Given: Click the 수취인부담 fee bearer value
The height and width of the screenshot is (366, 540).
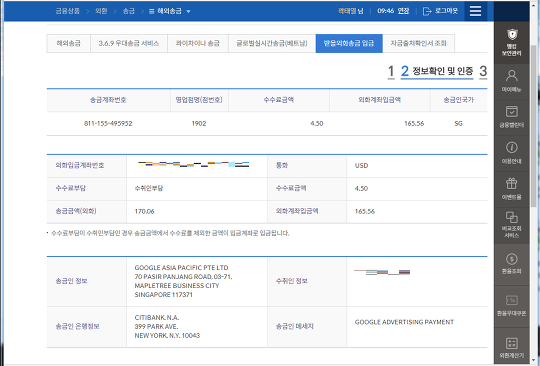Looking at the screenshot, I should (x=149, y=188).
